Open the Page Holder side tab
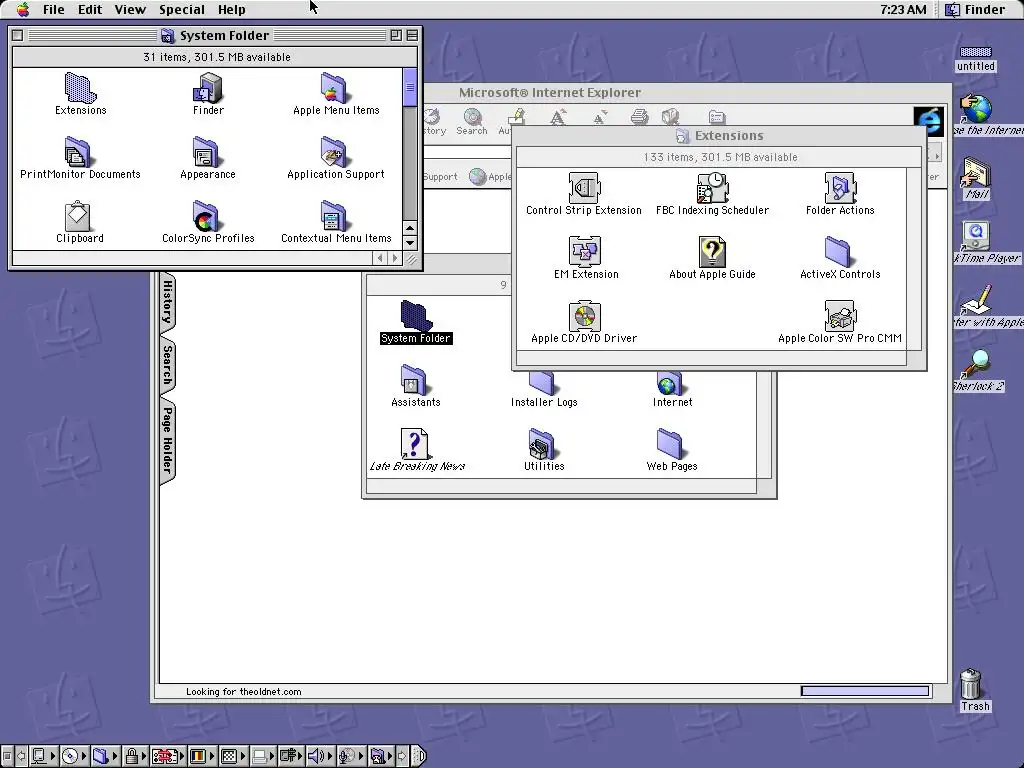This screenshot has height=768, width=1024. tap(167, 441)
